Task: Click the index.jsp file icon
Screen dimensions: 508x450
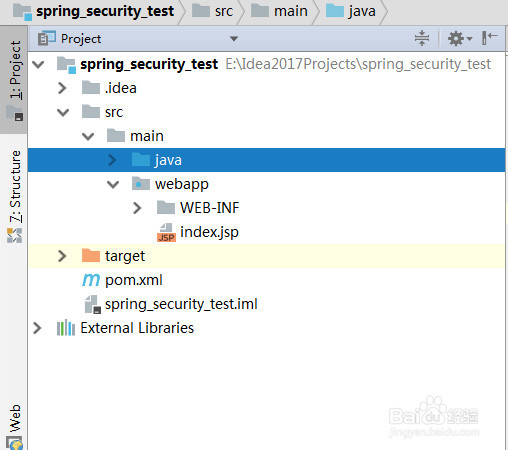Action: [x=166, y=232]
